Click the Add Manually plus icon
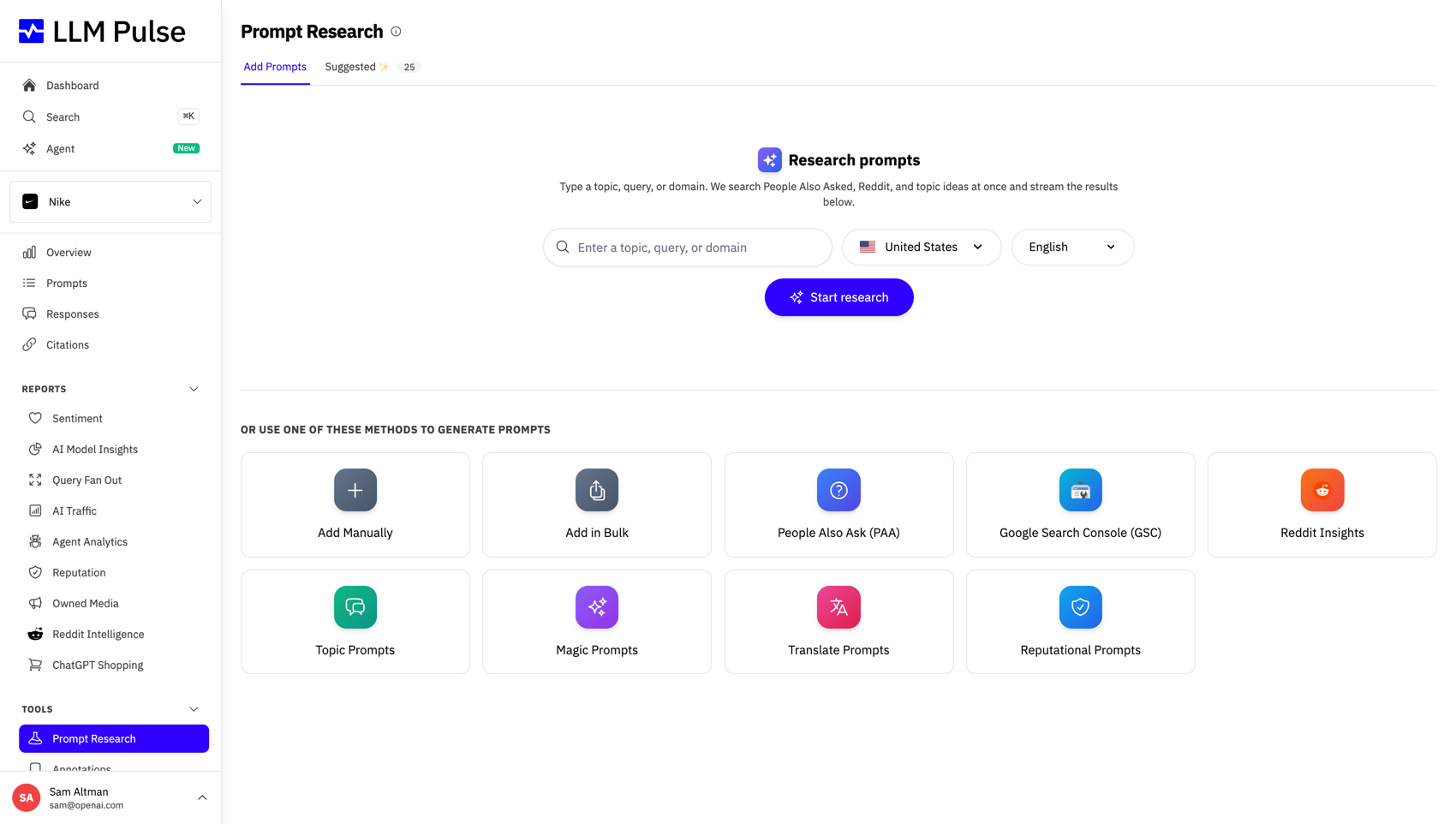 point(355,490)
